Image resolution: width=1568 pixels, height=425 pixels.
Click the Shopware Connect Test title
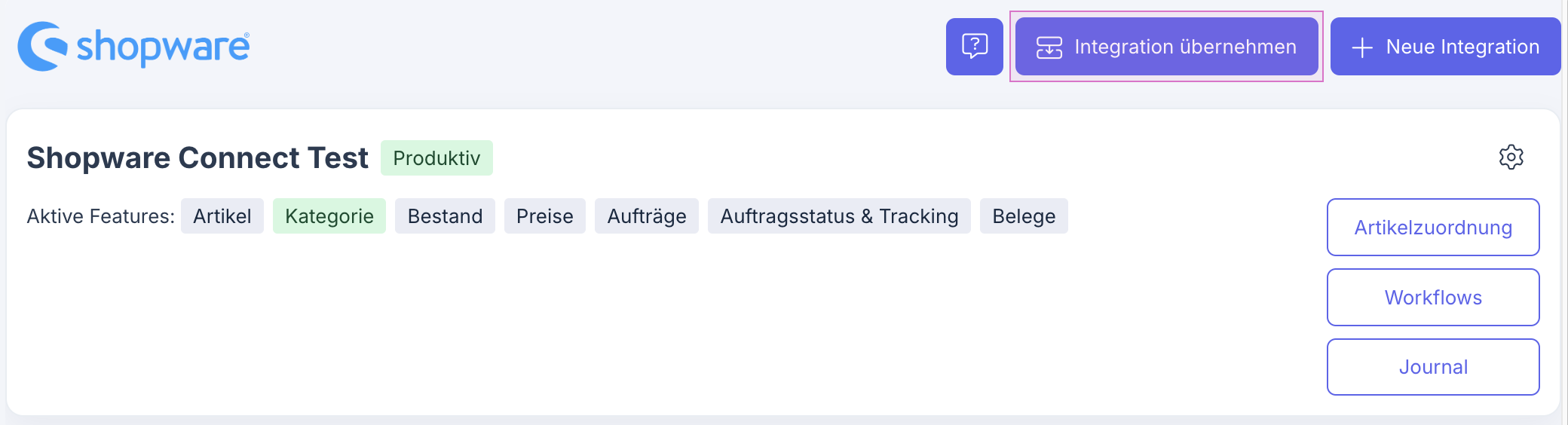pyautogui.click(x=198, y=158)
